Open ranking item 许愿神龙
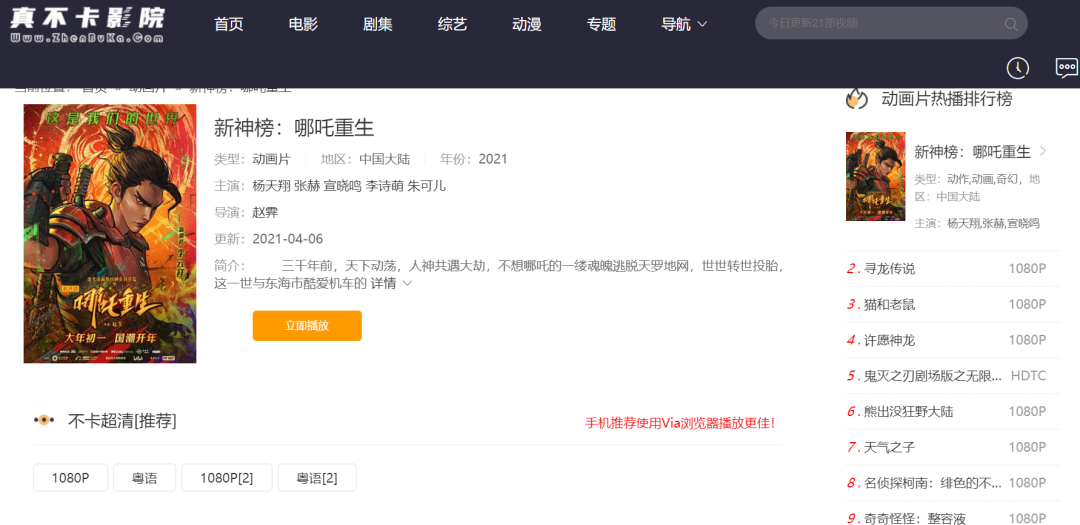The image size is (1080, 525). click(x=889, y=340)
